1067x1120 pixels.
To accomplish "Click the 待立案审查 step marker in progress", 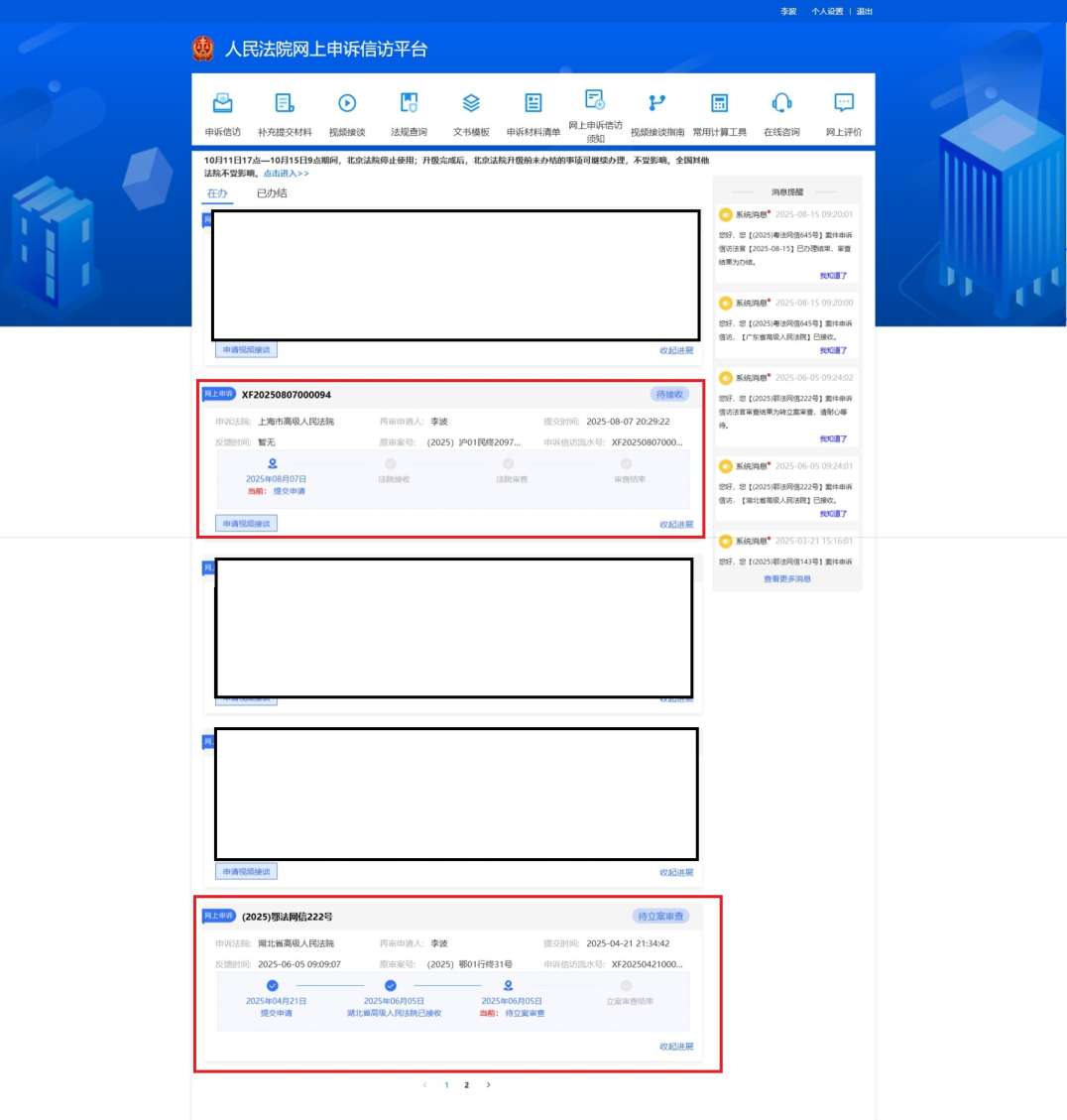I will click(x=508, y=986).
